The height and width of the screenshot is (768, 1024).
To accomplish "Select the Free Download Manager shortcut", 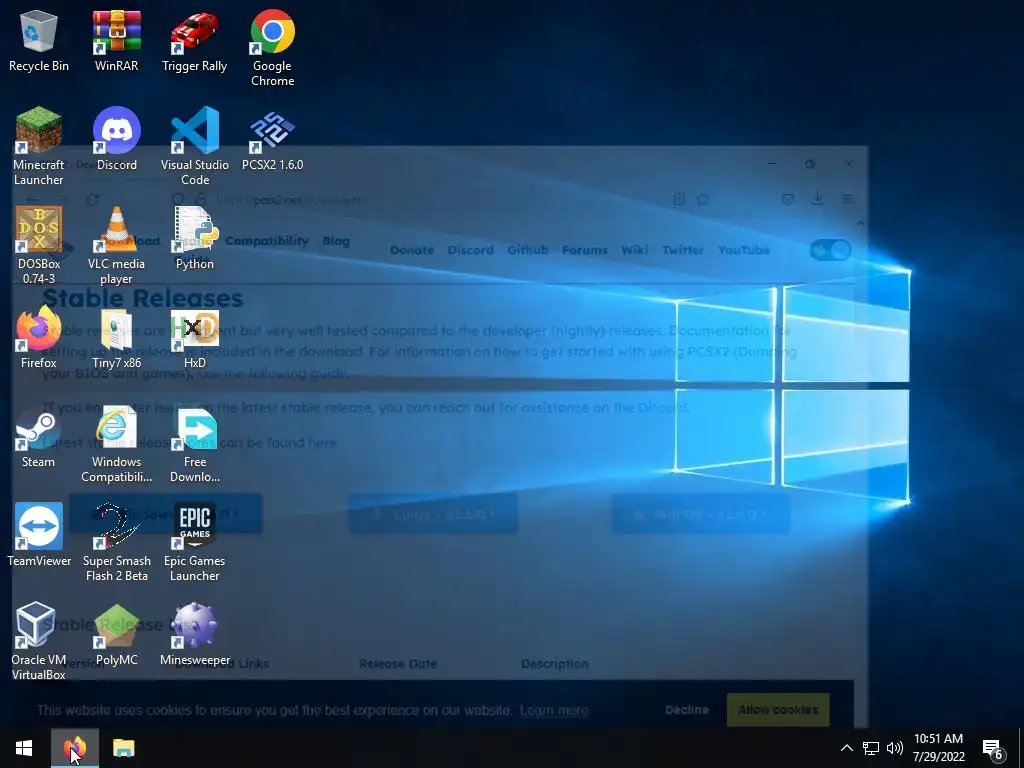I will pyautogui.click(x=195, y=444).
